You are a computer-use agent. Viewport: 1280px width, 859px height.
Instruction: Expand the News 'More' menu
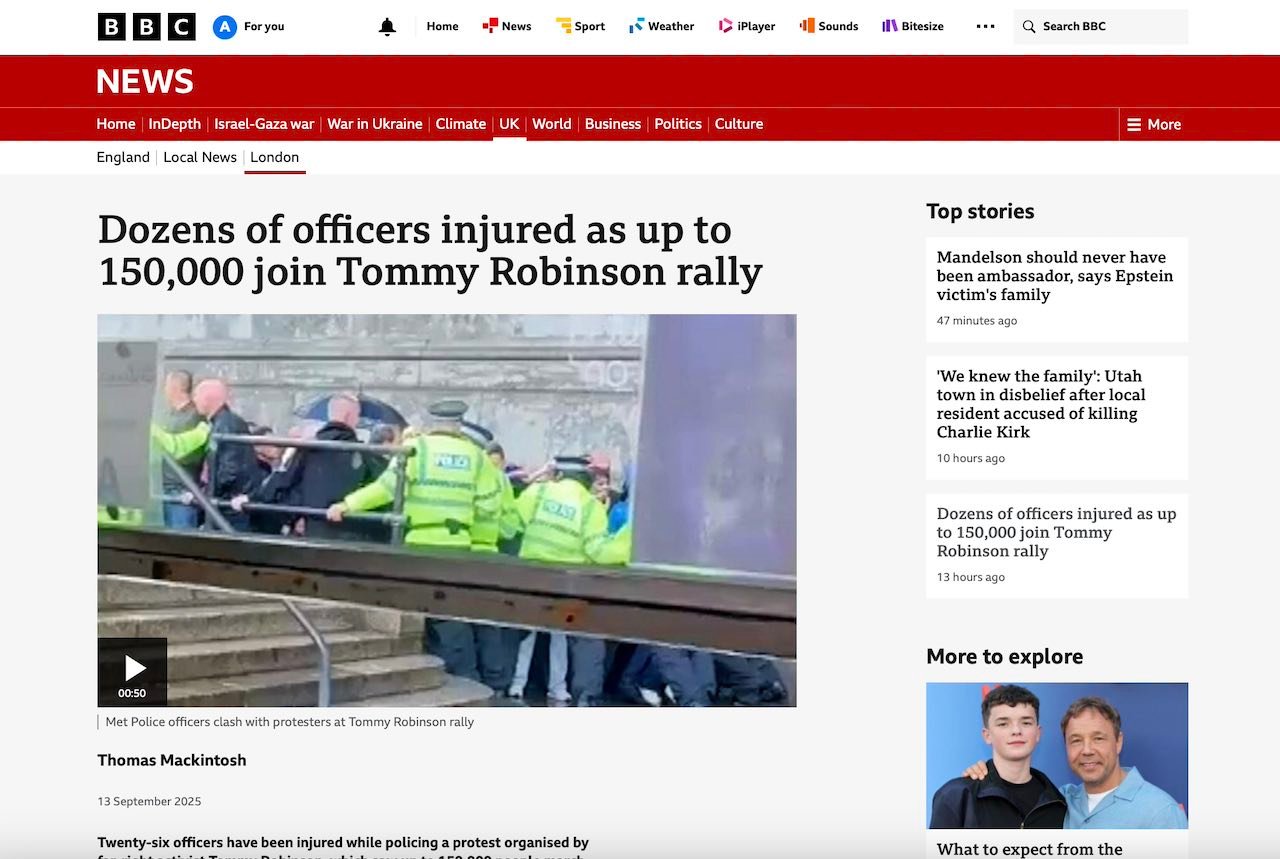1154,125
